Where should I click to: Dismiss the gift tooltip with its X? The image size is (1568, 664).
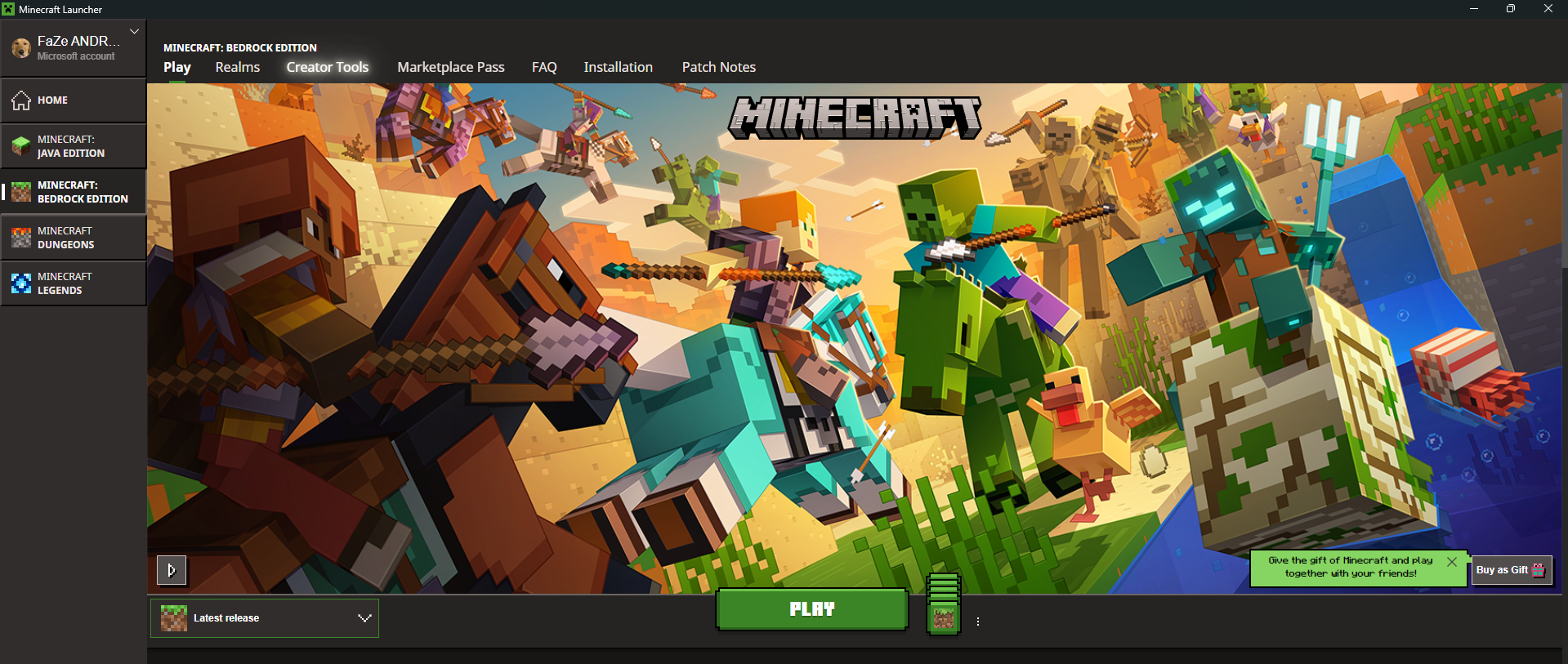[1452, 562]
